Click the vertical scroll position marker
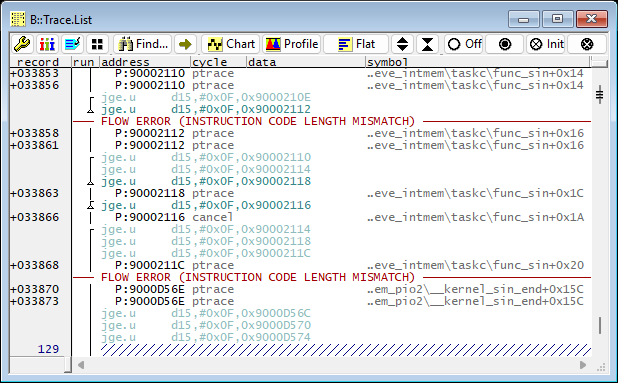 click(x=600, y=95)
